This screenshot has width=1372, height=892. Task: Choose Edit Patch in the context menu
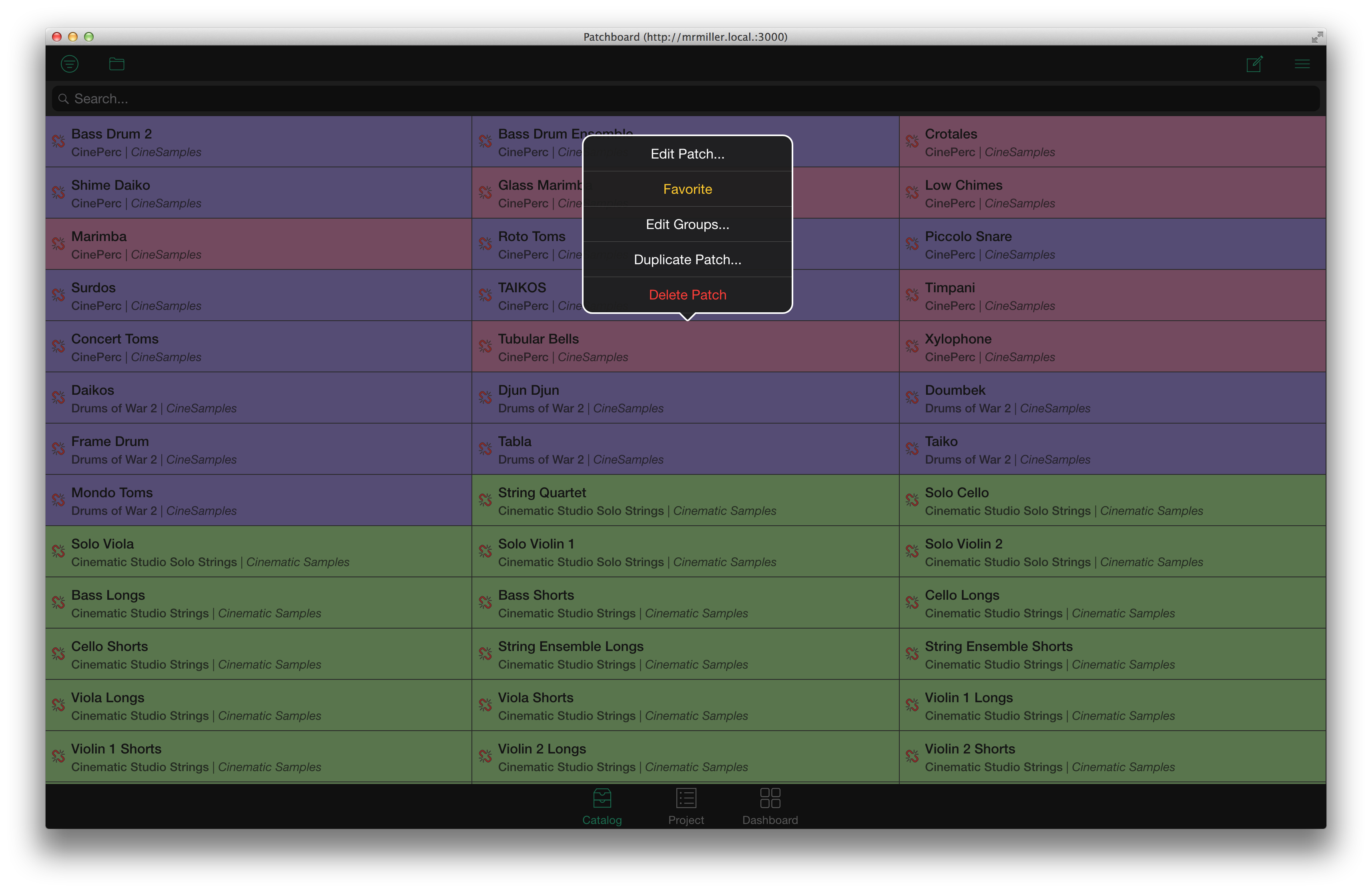point(687,153)
